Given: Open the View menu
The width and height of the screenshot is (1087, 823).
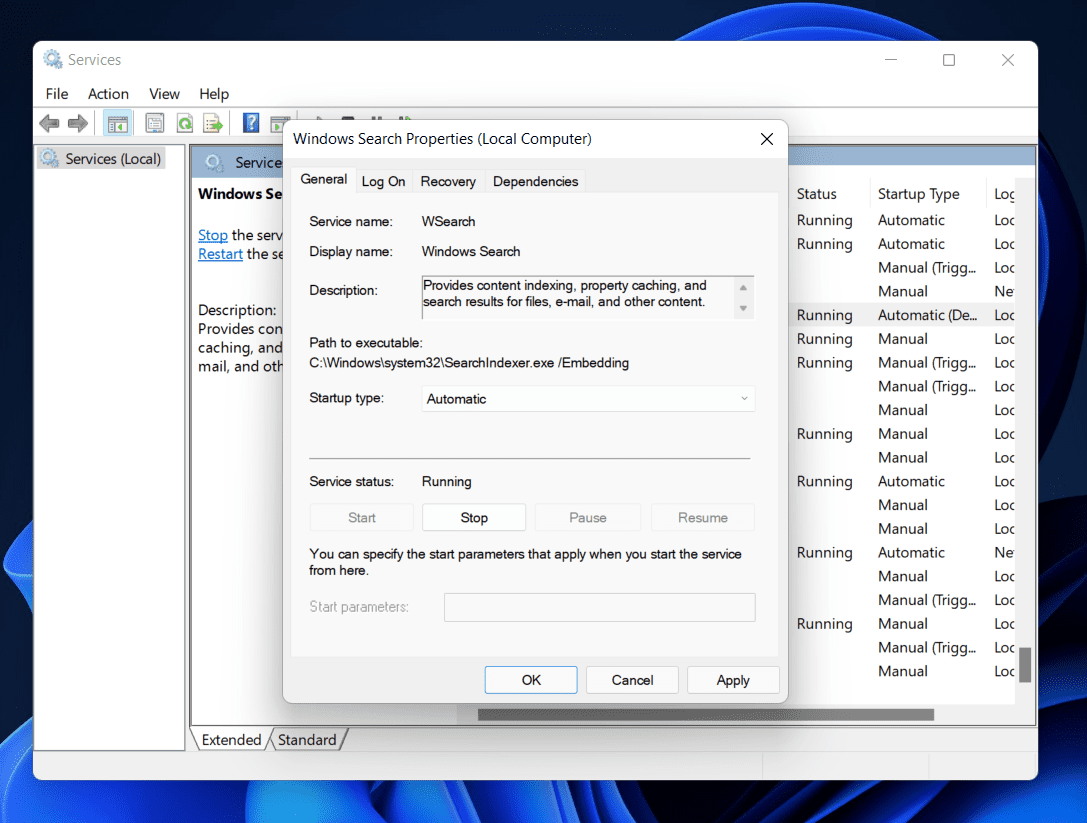Looking at the screenshot, I should [x=164, y=94].
